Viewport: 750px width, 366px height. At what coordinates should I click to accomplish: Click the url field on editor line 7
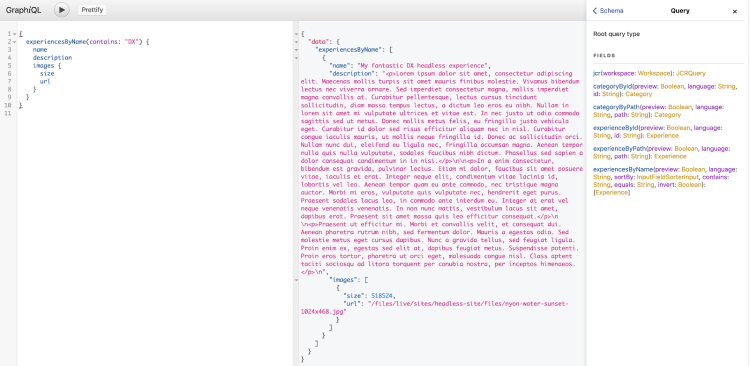[x=45, y=81]
